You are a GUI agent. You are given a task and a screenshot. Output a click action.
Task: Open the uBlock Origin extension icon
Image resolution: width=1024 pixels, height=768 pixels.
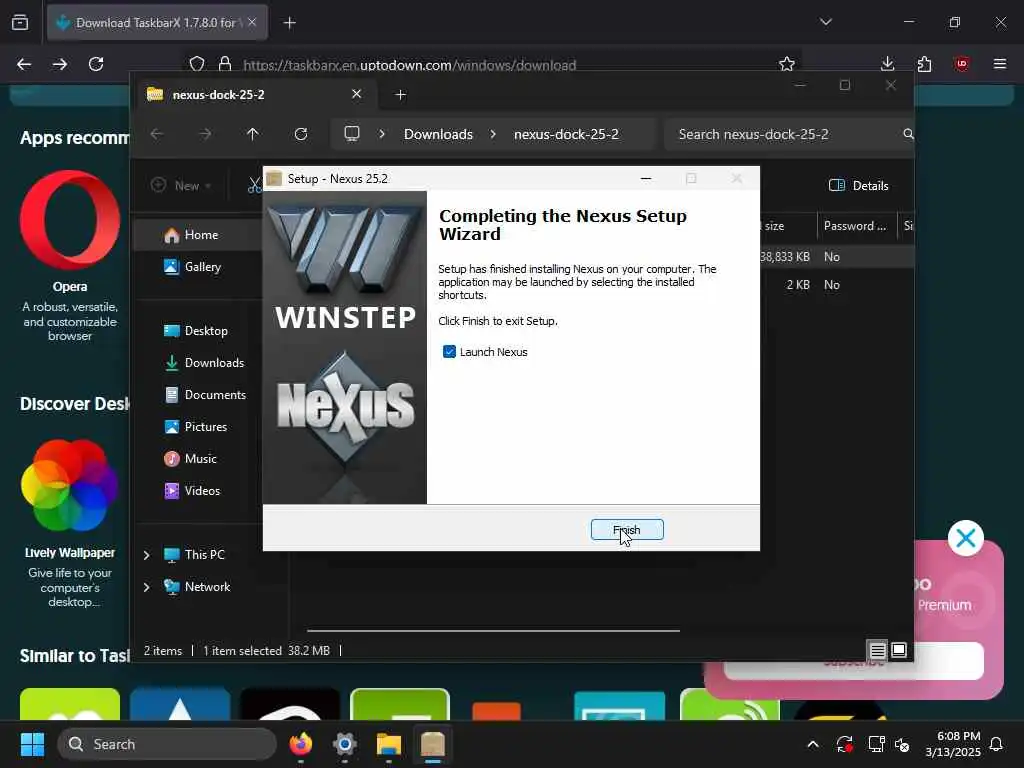point(961,64)
